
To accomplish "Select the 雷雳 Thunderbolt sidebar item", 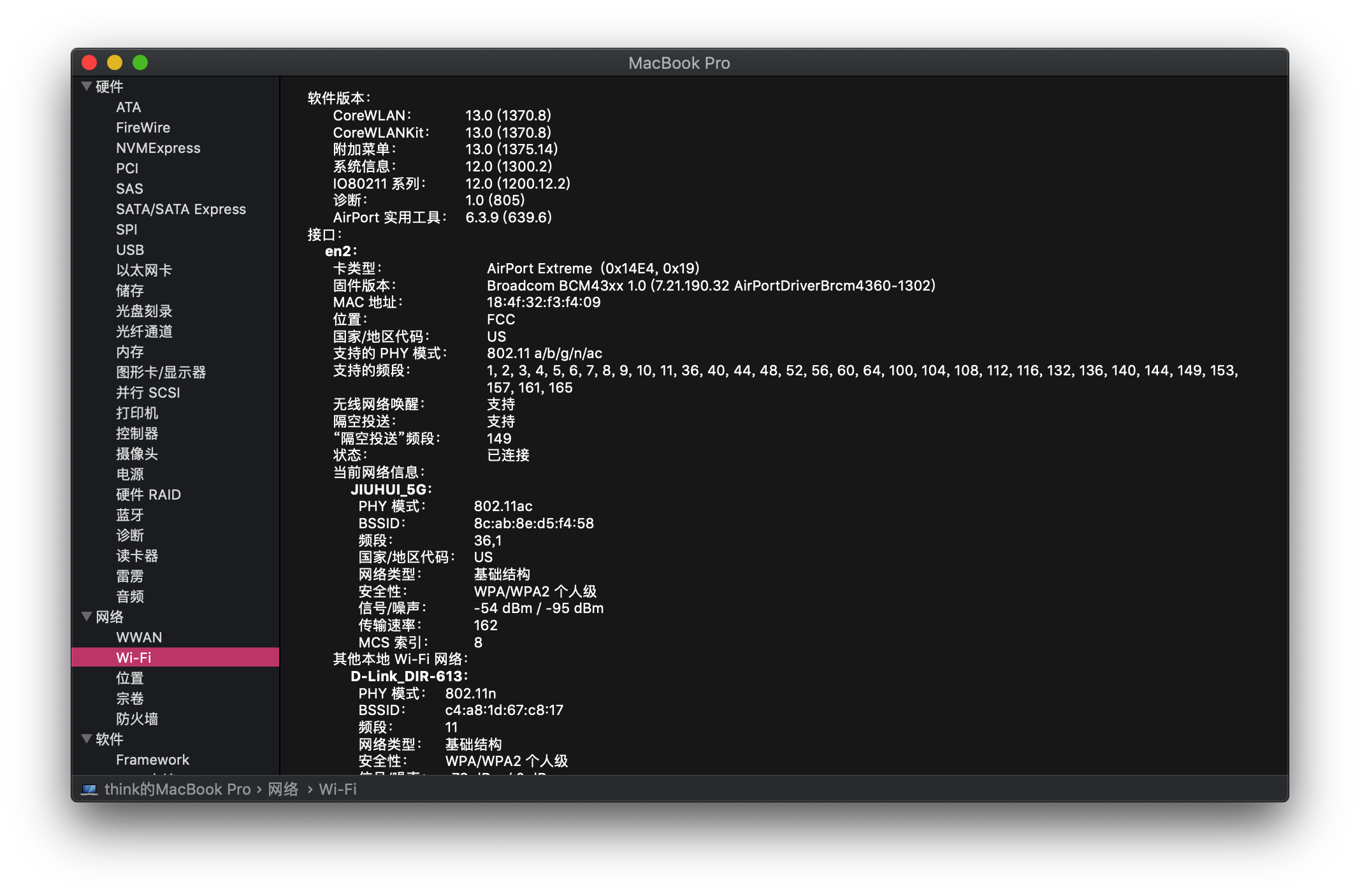I will click(130, 576).
